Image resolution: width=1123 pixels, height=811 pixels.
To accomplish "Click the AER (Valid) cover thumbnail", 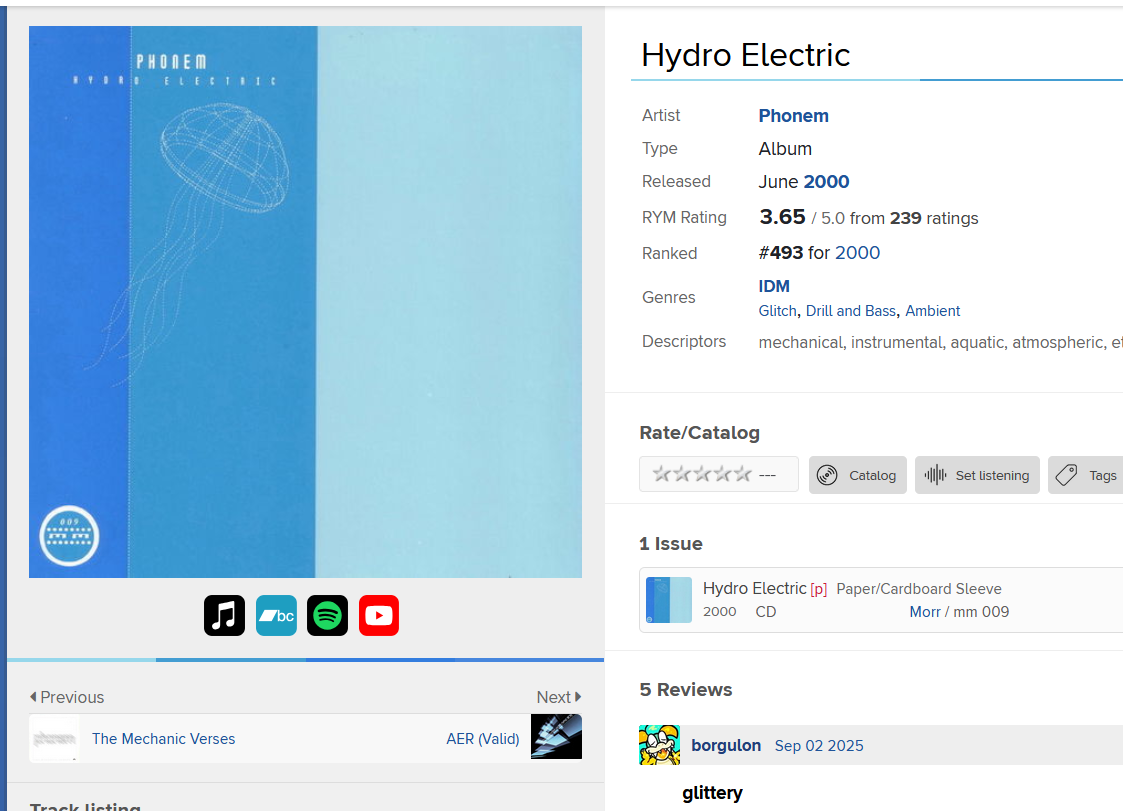I will [x=556, y=736].
